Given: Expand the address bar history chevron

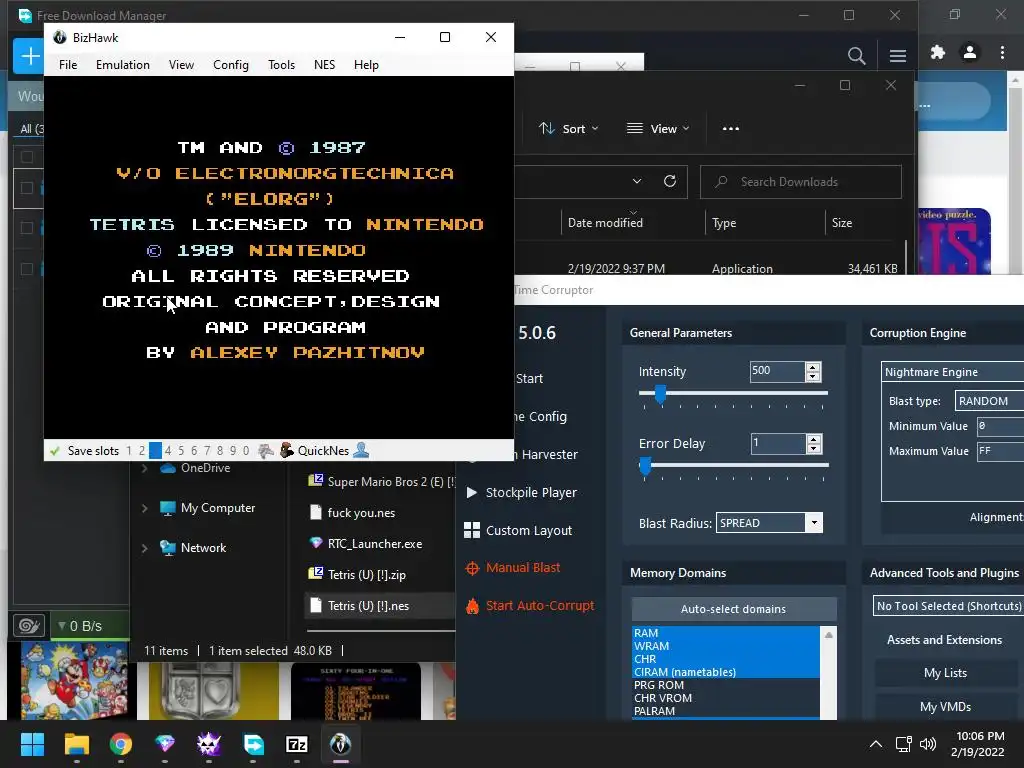Looking at the screenshot, I should (637, 182).
